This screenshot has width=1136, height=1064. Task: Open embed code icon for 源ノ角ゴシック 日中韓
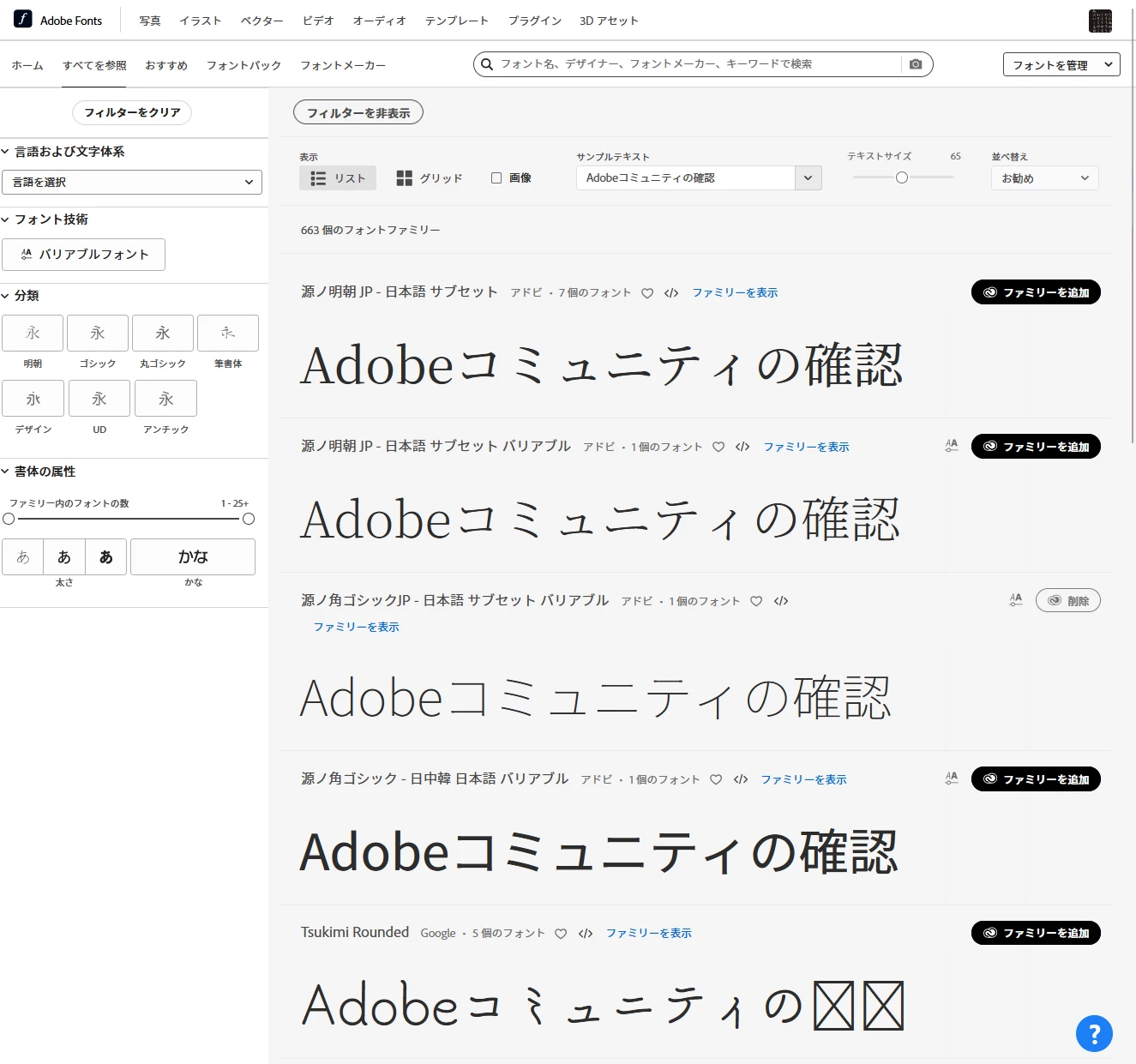(741, 779)
